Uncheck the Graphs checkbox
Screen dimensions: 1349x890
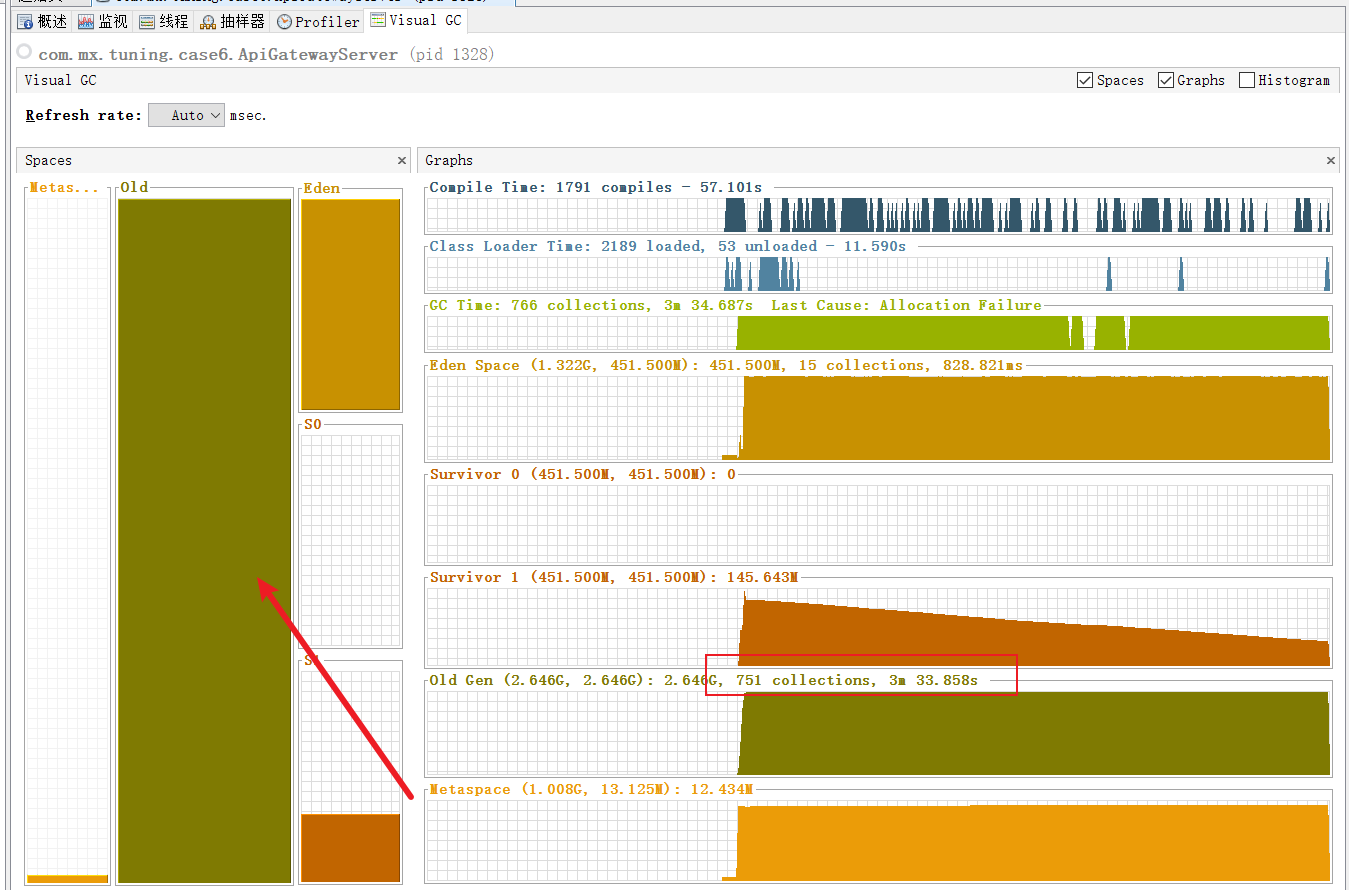coord(1166,80)
